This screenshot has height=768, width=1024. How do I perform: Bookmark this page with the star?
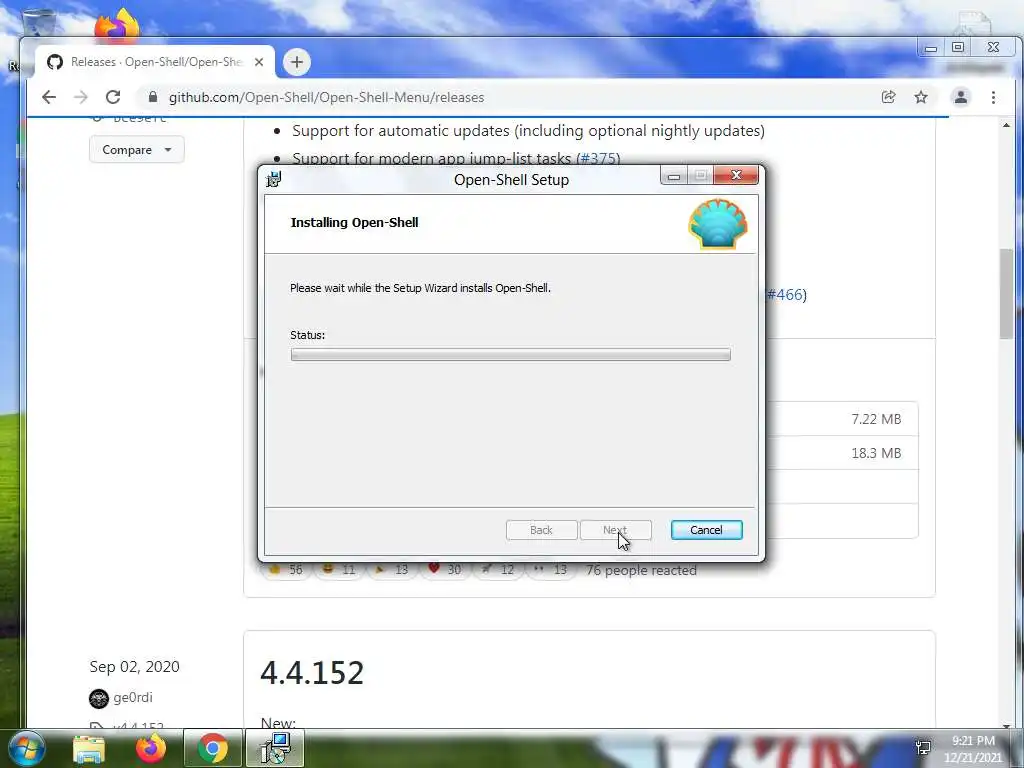pyautogui.click(x=921, y=97)
